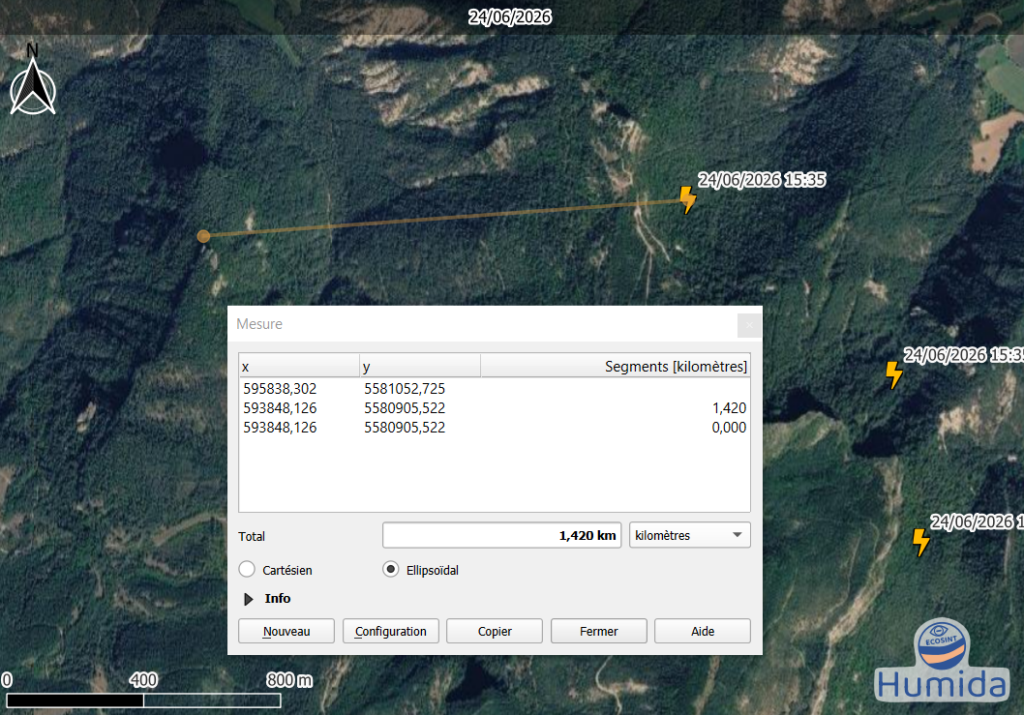Click the middle lightning strike icon at right edge
The height and width of the screenshot is (715, 1024).
pos(893,374)
